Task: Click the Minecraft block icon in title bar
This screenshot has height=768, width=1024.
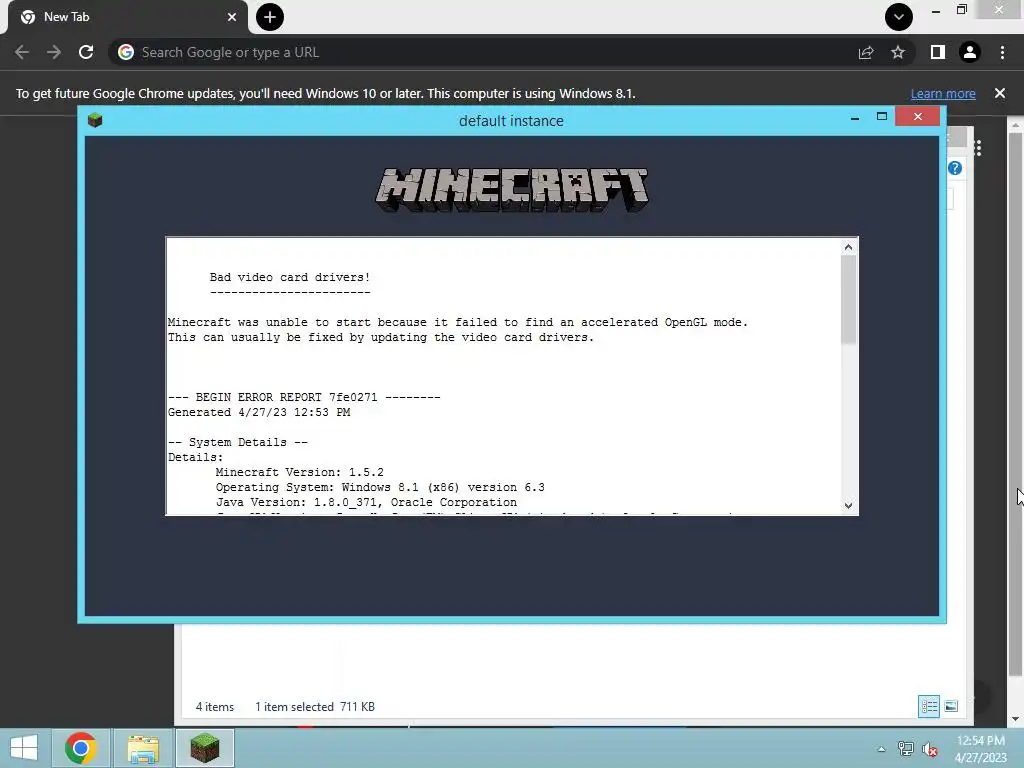Action: pyautogui.click(x=95, y=120)
